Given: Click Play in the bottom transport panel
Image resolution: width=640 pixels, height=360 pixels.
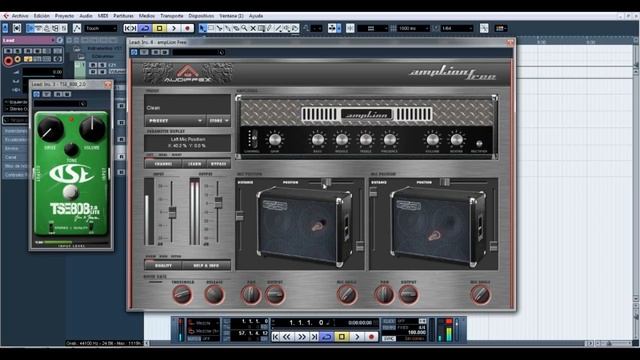Looking at the screenshot, I should pyautogui.click(x=357, y=337).
